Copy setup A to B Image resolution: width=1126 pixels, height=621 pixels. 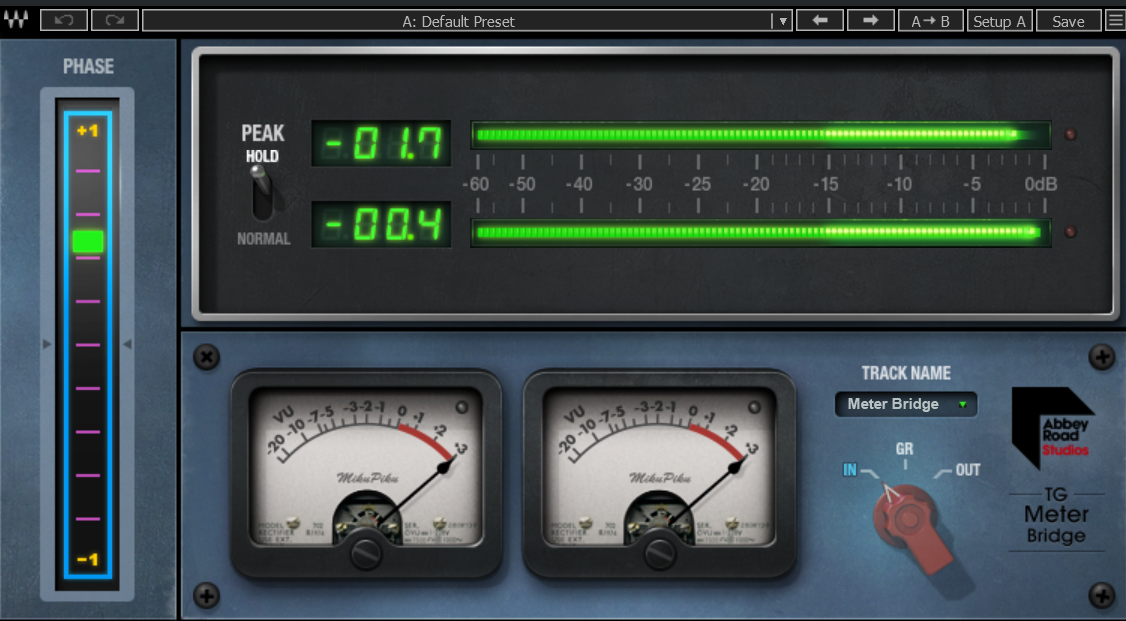pyautogui.click(x=931, y=21)
